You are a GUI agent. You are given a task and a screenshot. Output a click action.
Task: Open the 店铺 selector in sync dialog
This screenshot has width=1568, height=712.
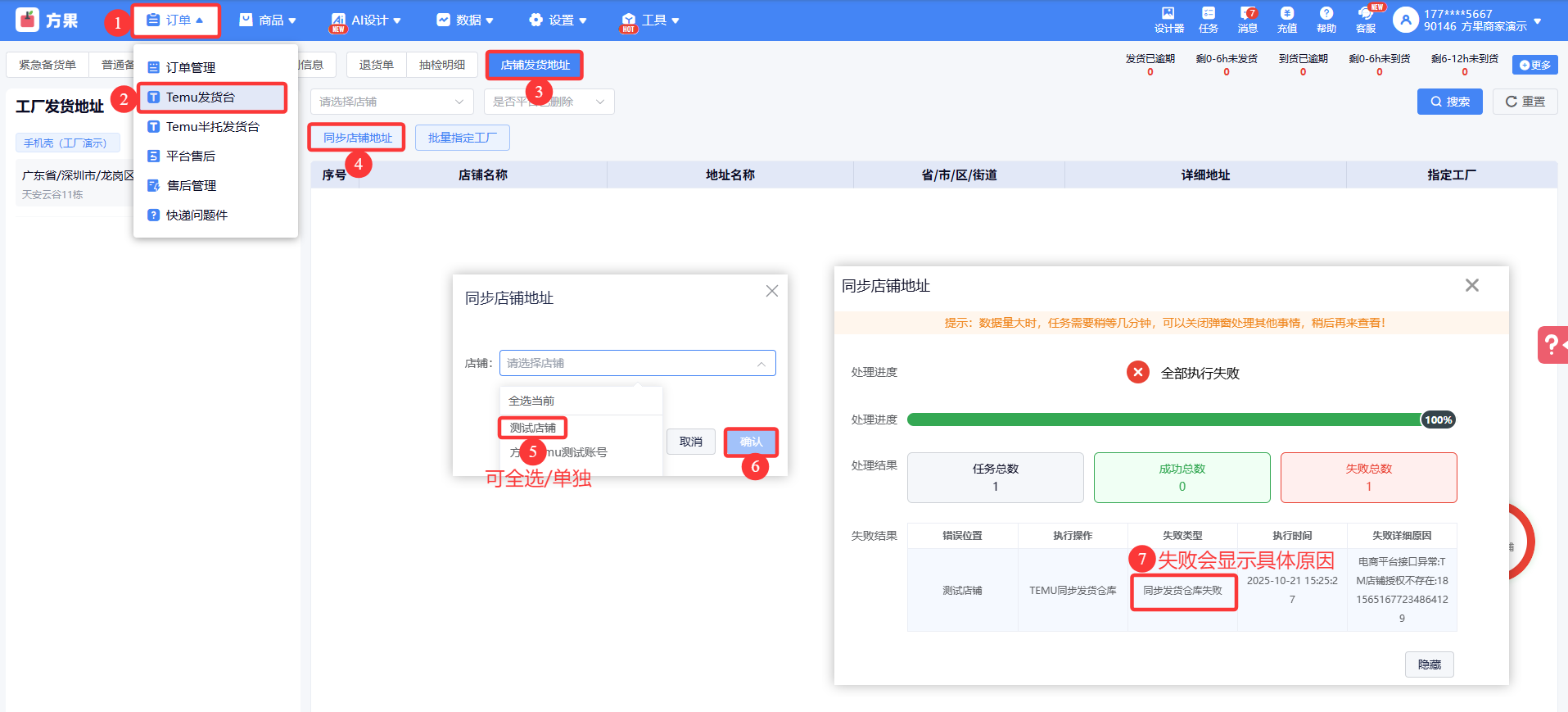point(637,363)
